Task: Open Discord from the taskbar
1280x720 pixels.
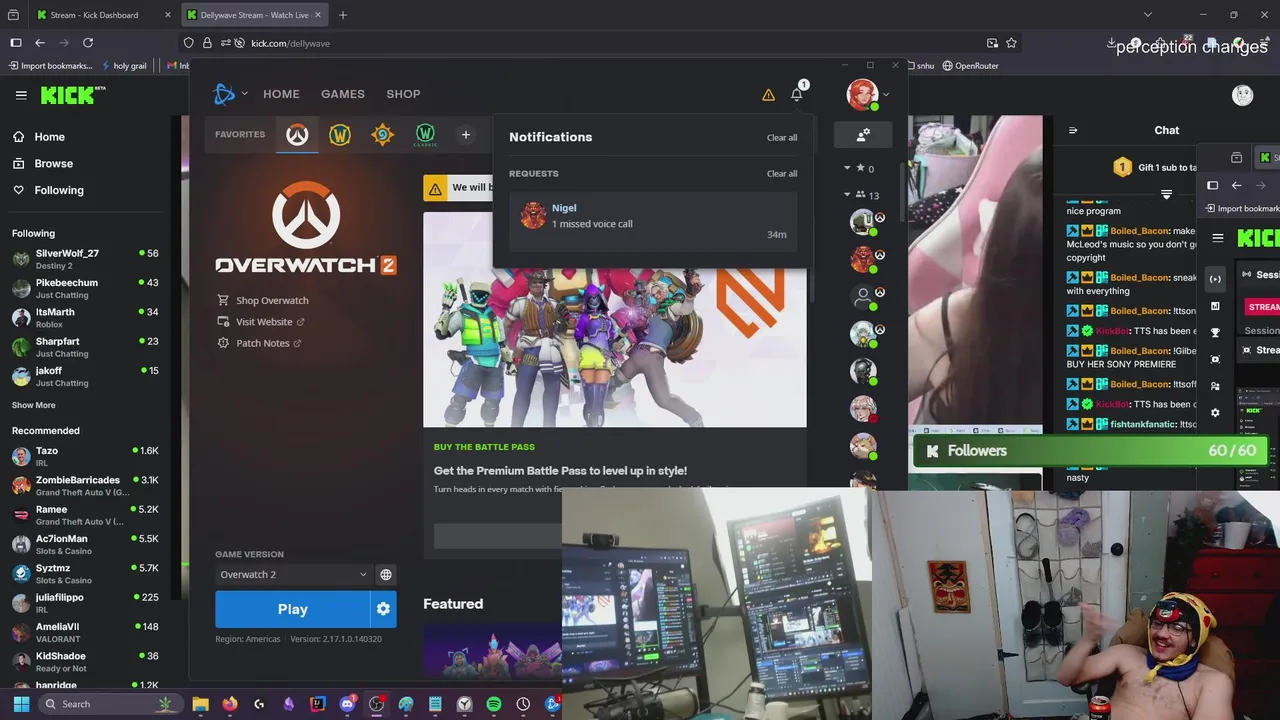Action: 347,704
